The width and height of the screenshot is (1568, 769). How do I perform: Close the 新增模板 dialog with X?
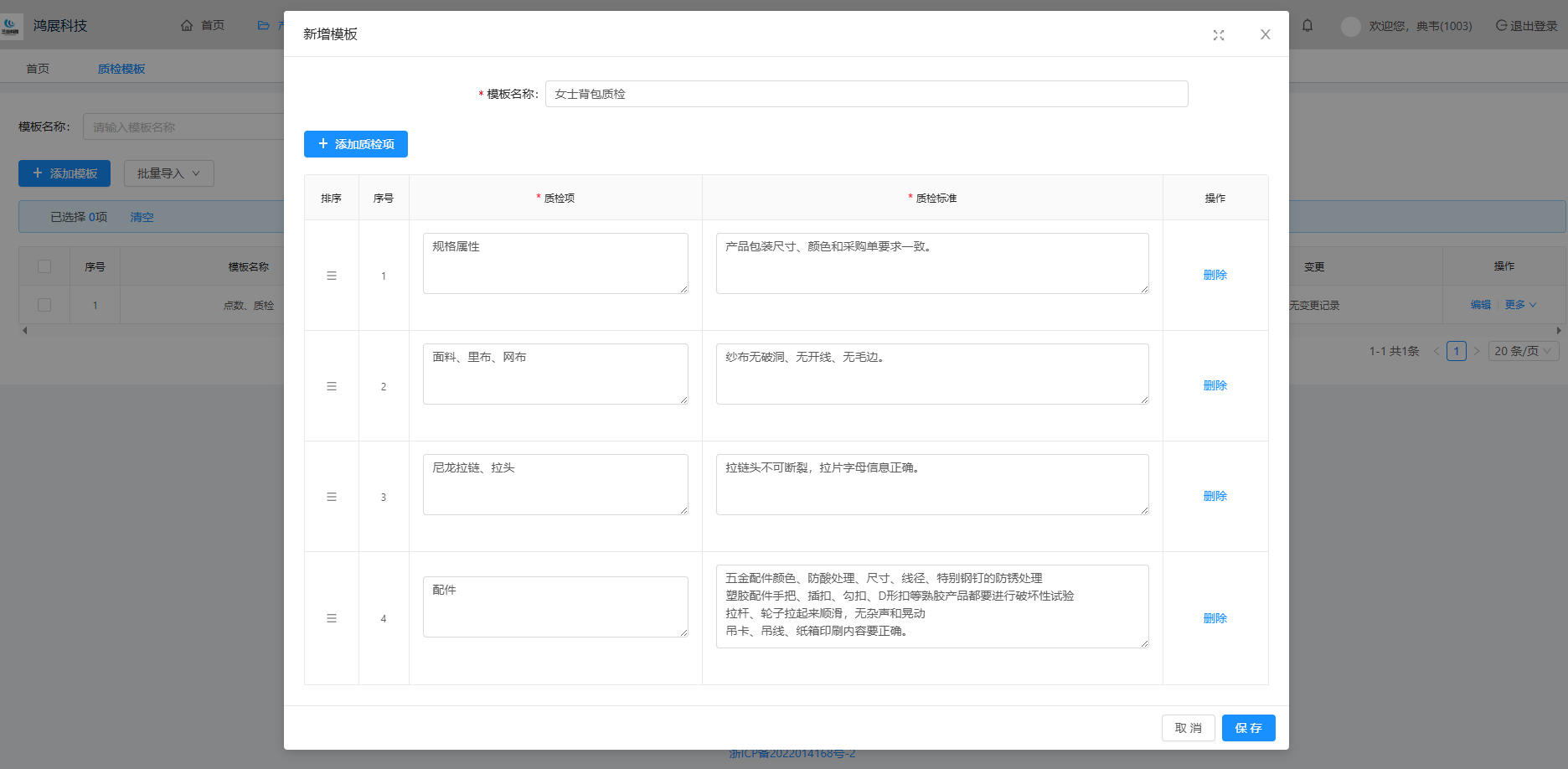[1265, 34]
